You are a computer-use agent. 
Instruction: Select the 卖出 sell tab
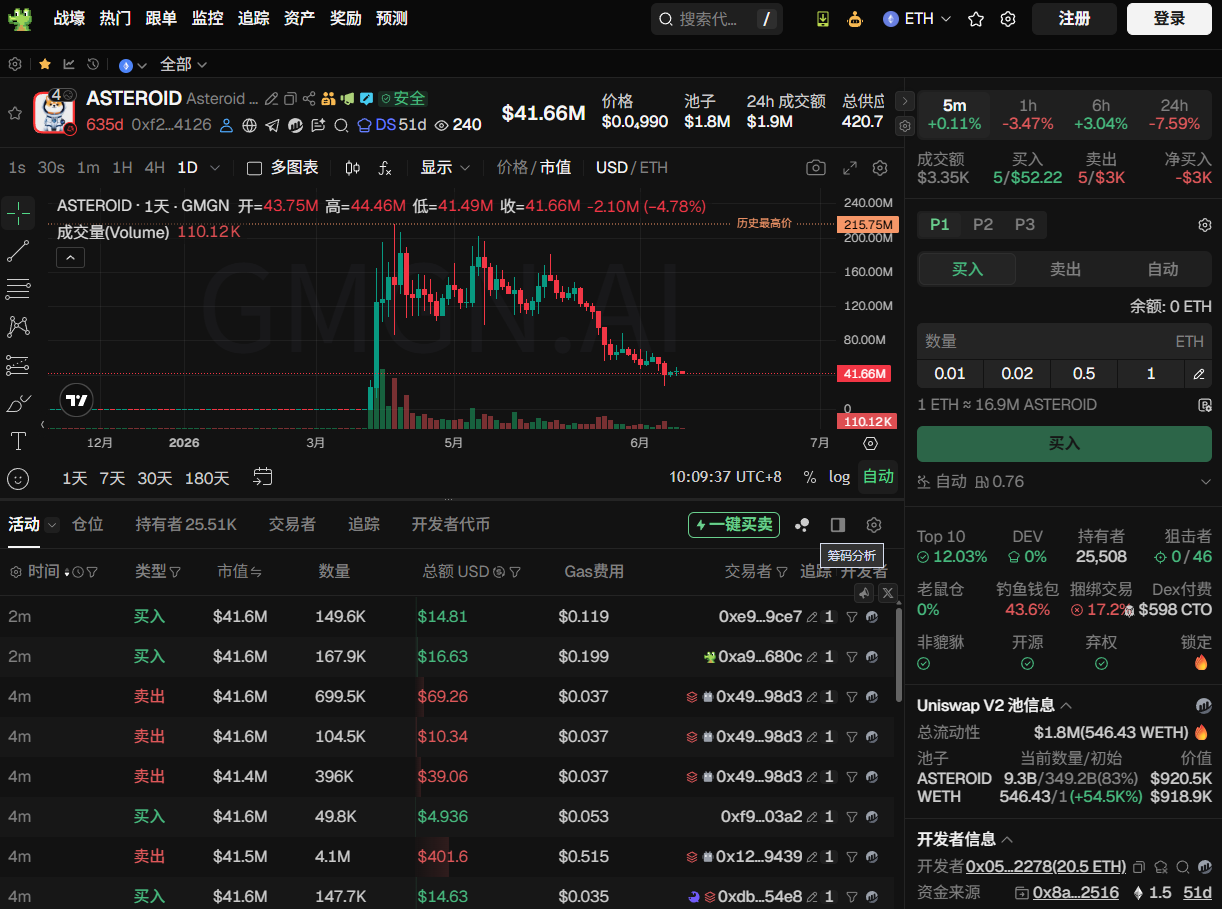coord(1065,269)
